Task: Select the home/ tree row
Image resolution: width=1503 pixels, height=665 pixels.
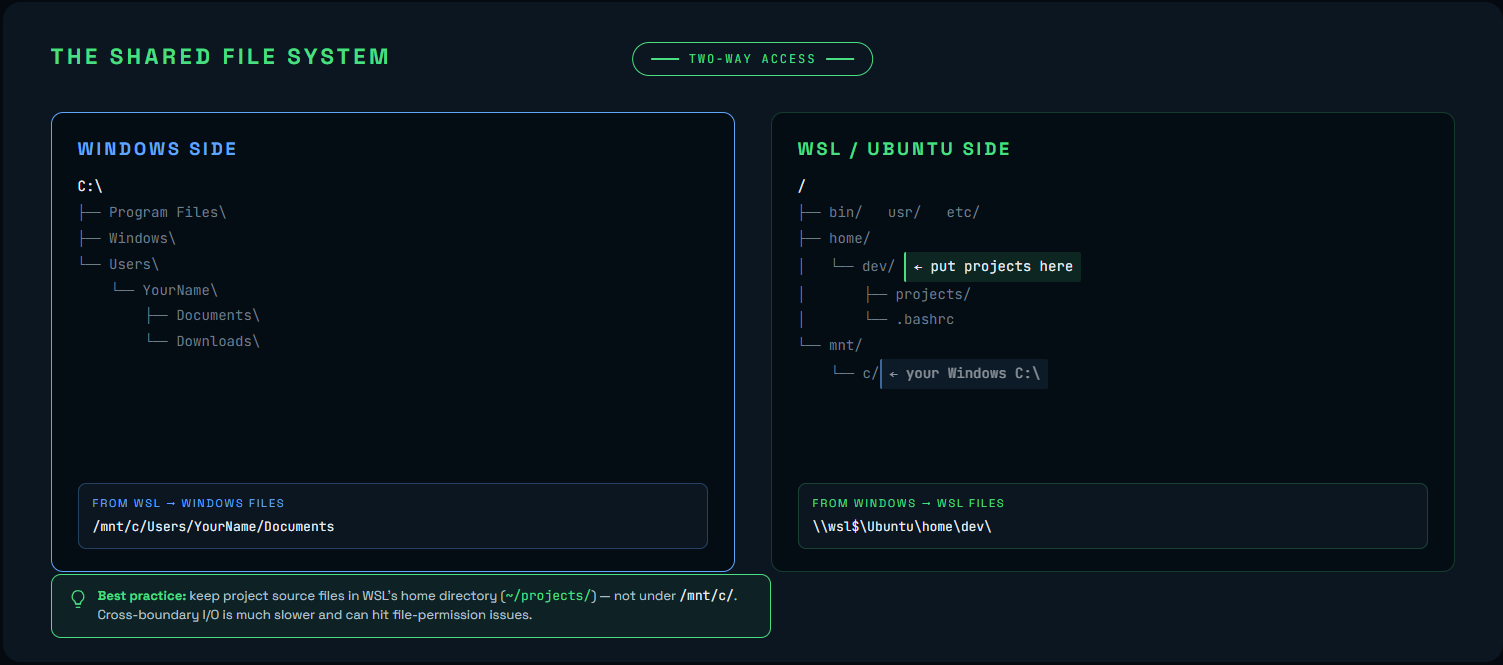Action: pos(835,238)
